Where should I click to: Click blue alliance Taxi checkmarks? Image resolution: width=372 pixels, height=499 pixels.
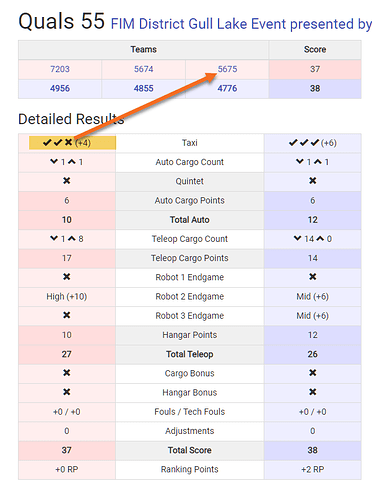click(x=304, y=143)
